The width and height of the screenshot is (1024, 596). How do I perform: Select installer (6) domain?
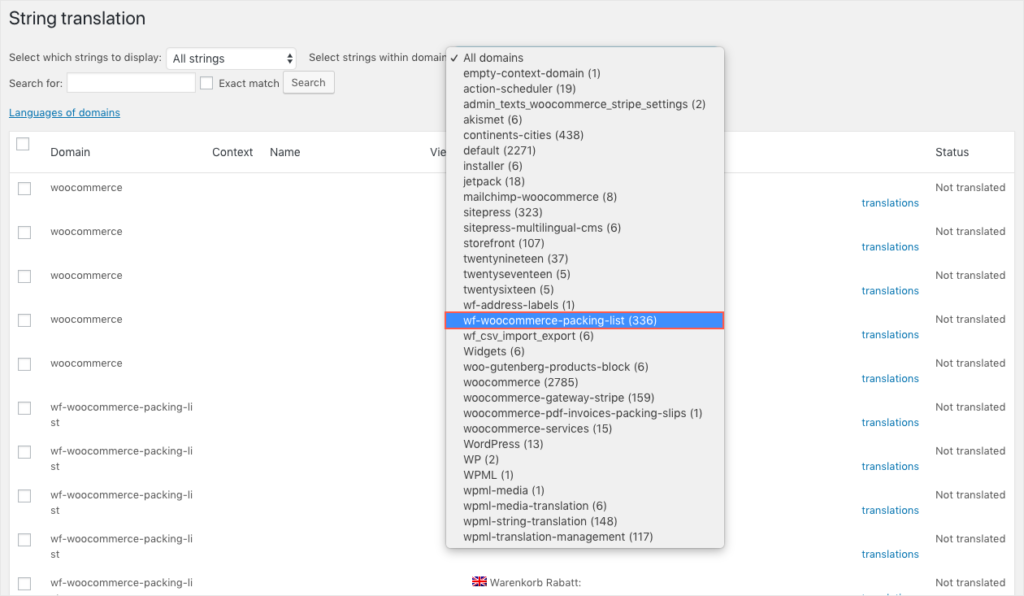584,166
